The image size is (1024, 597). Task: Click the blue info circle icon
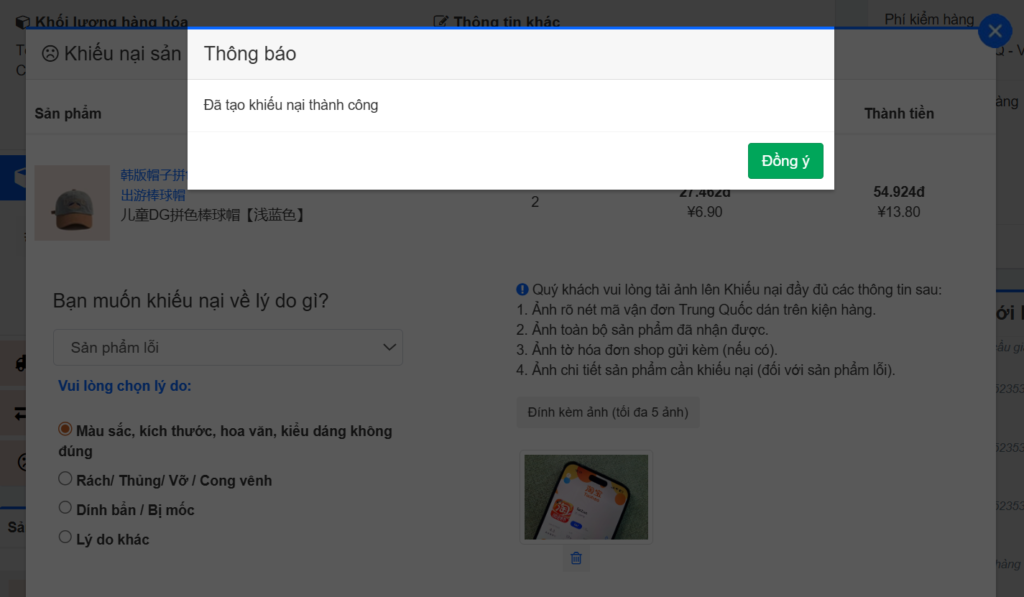click(x=522, y=290)
